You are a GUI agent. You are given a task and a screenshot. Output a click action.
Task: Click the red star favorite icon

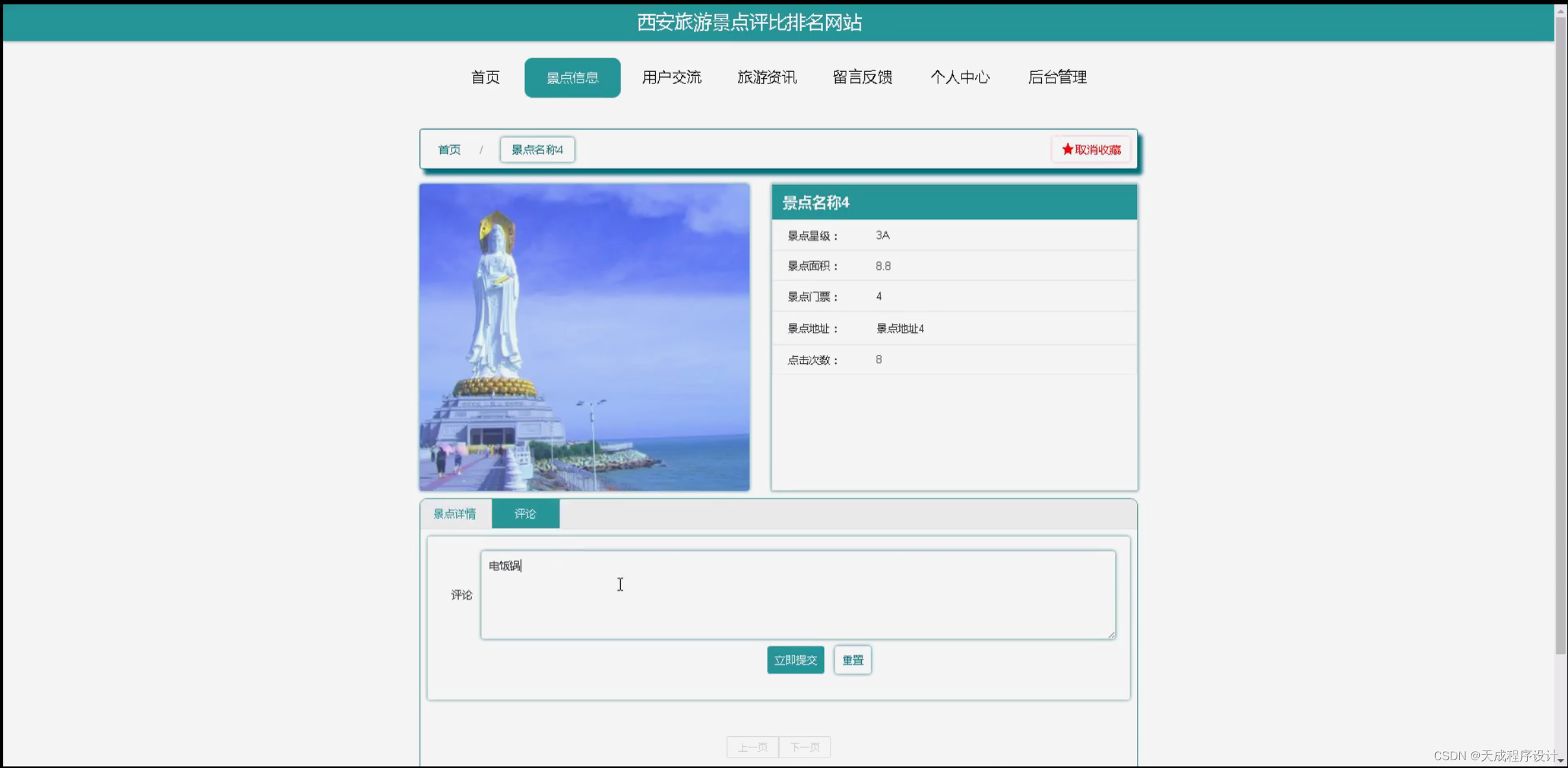tap(1066, 149)
